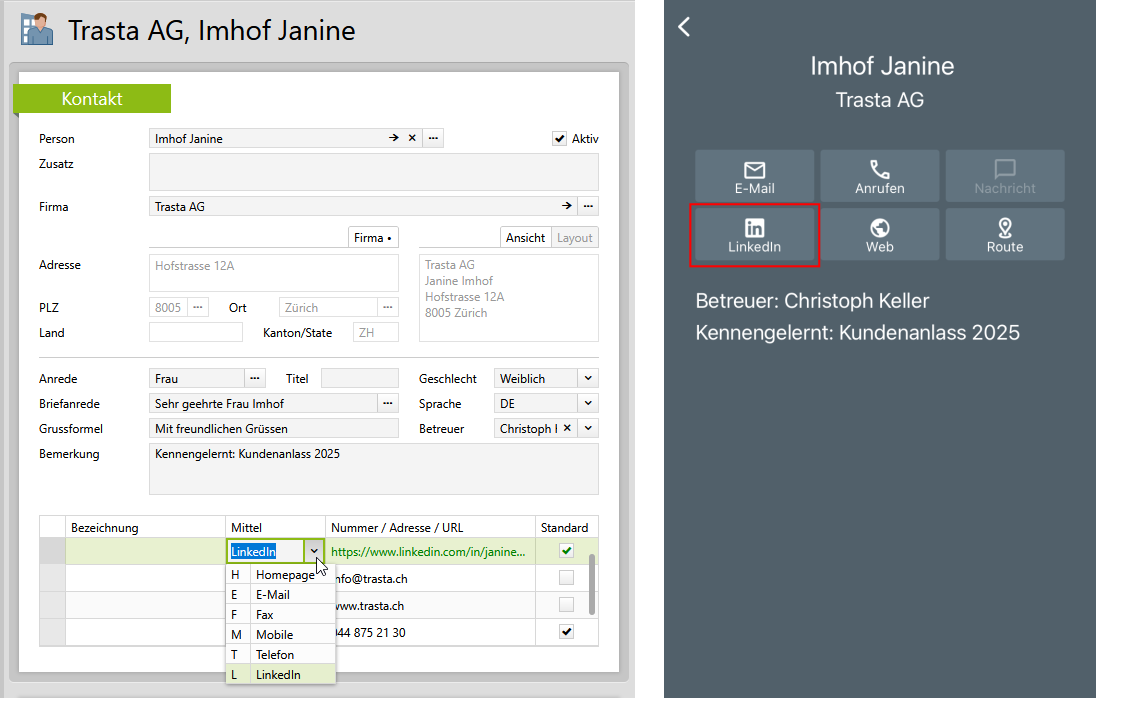
Task: Toggle Standard checkbox for the phone number row
Action: [x=567, y=632]
